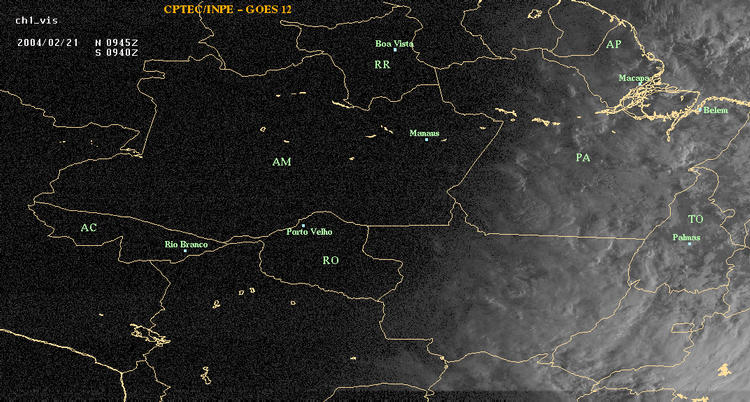Select the AC state label
This screenshot has height=402, width=750.
pyautogui.click(x=88, y=228)
